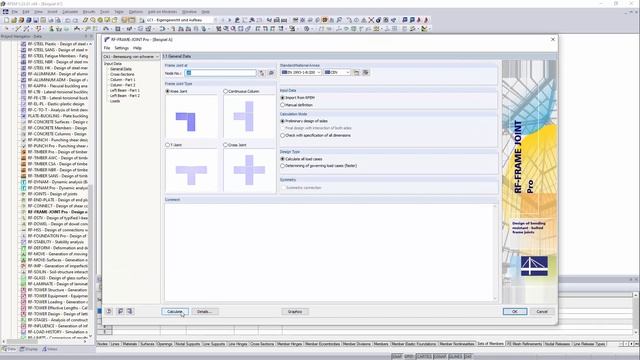Open the standard settings icon next to CEN dropdown
640x360 pixels.
356,72
